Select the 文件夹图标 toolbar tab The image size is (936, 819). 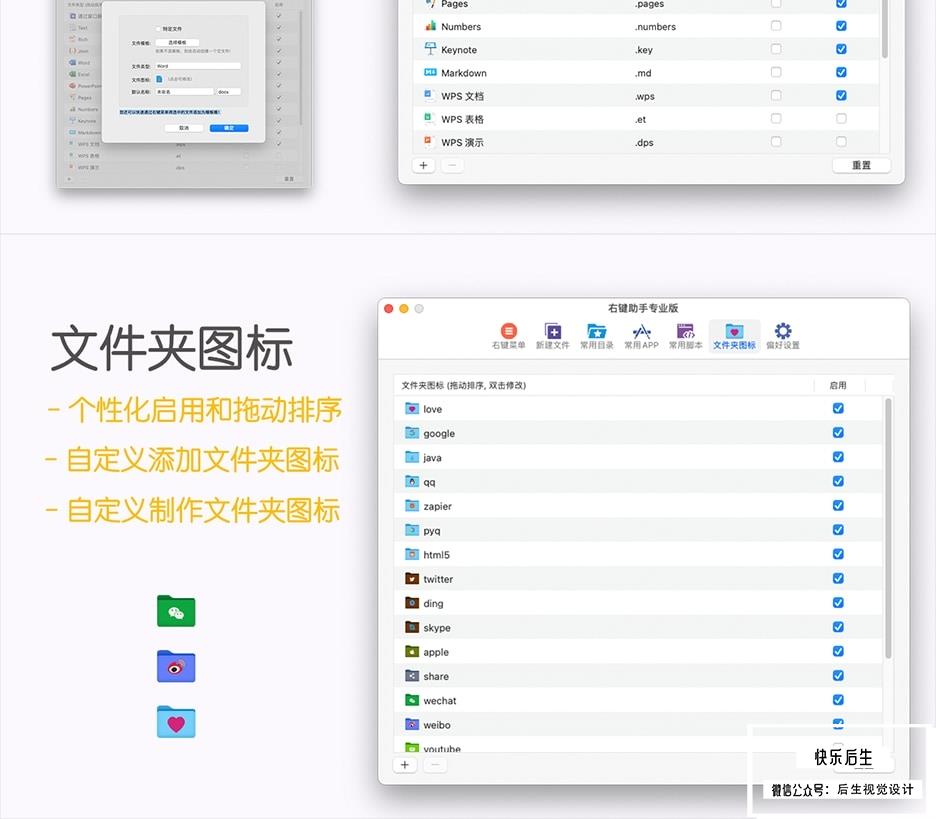[x=734, y=336]
